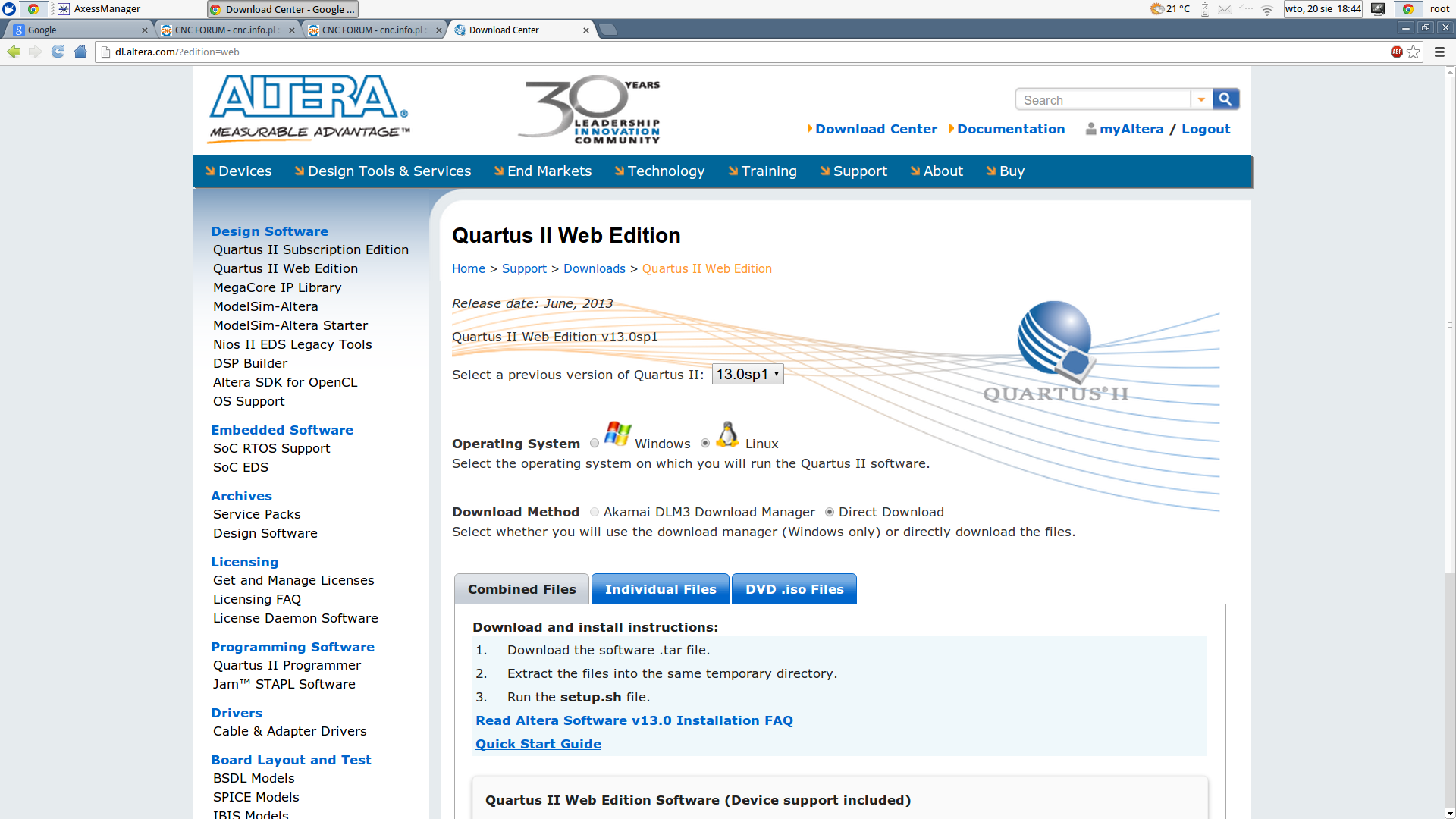
Task: Click the browser forward arrow
Action: (36, 52)
